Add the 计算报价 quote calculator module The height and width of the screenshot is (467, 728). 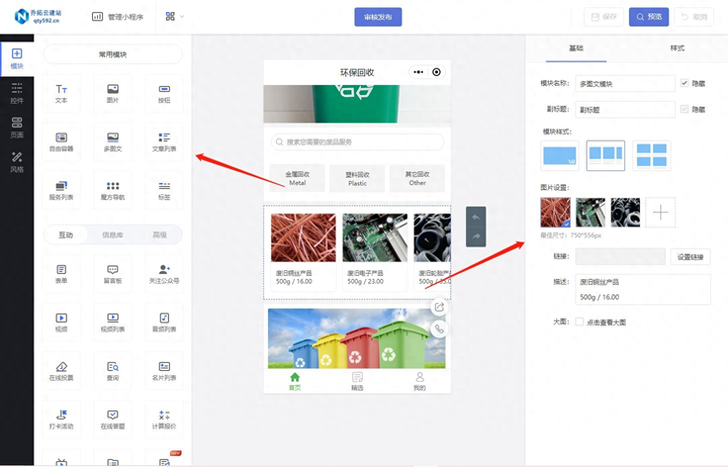click(x=164, y=419)
